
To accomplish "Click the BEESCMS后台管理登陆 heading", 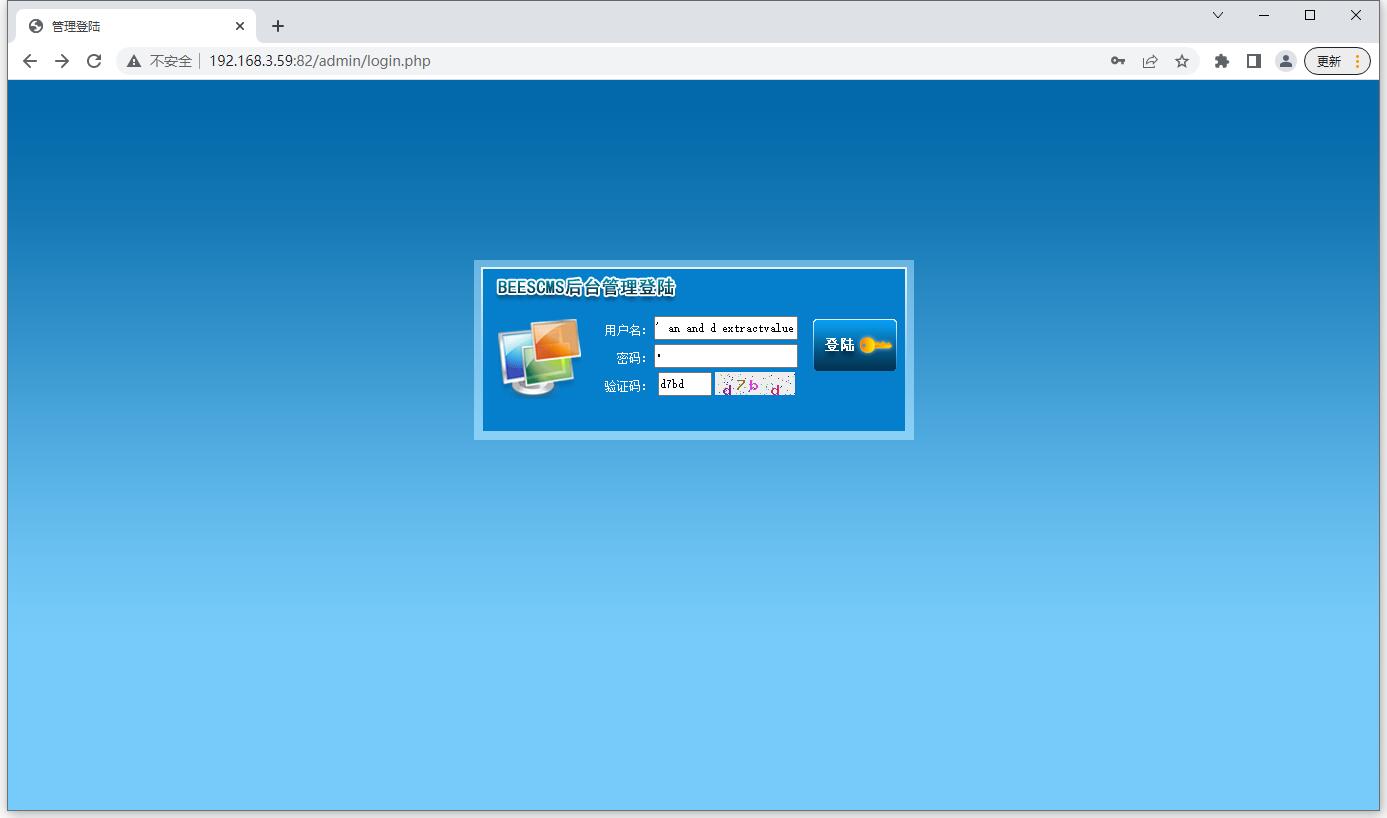I will [x=586, y=288].
